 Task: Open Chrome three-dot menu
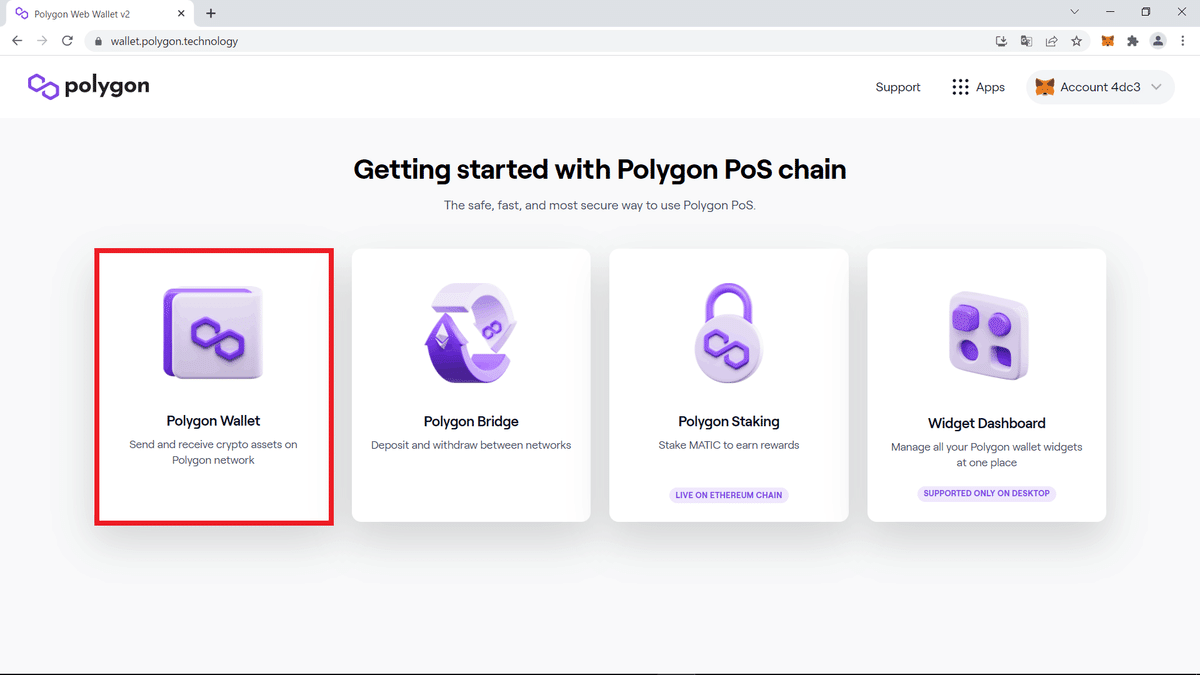coord(1183,41)
